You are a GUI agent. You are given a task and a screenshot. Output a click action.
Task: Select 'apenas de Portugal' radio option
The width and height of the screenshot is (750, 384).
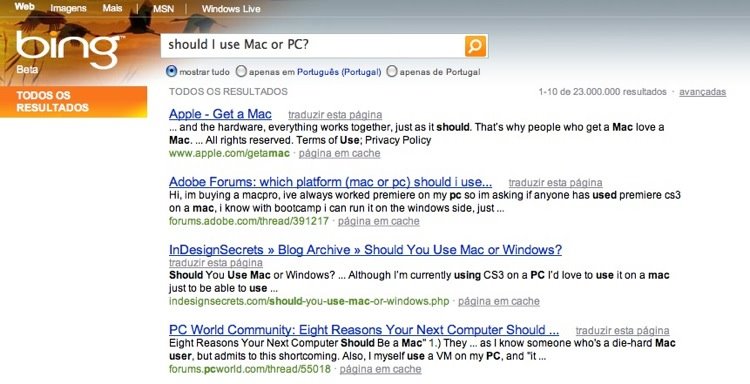click(x=392, y=72)
